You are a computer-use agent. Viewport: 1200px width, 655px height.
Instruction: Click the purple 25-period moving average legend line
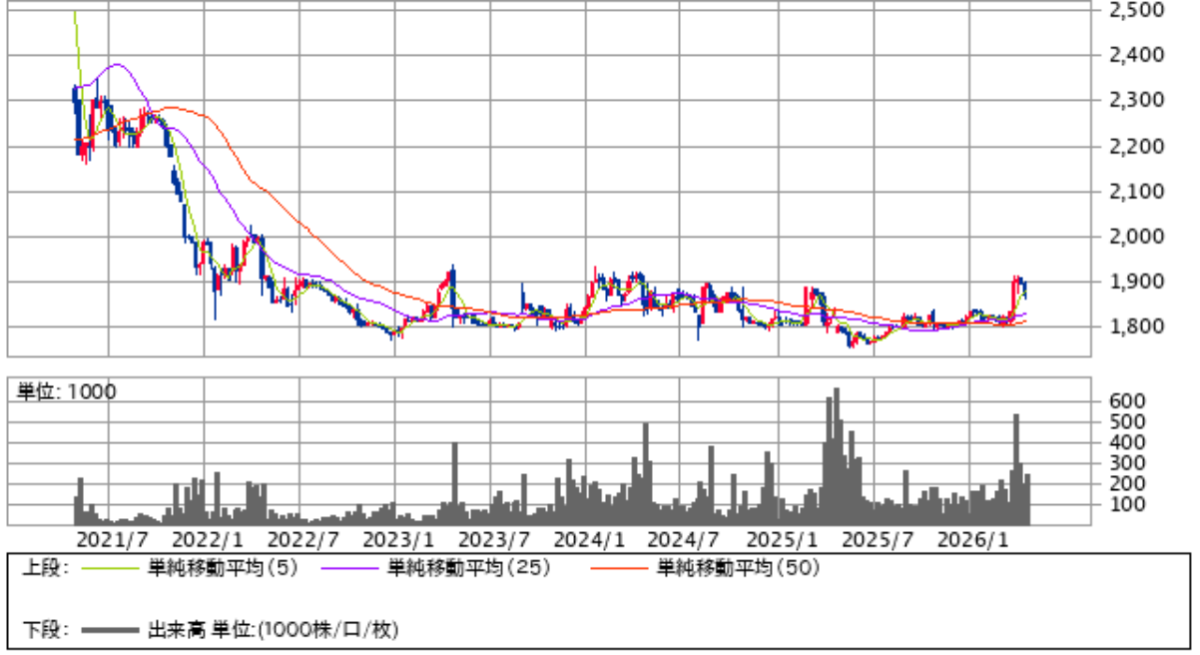pyautogui.click(x=350, y=569)
